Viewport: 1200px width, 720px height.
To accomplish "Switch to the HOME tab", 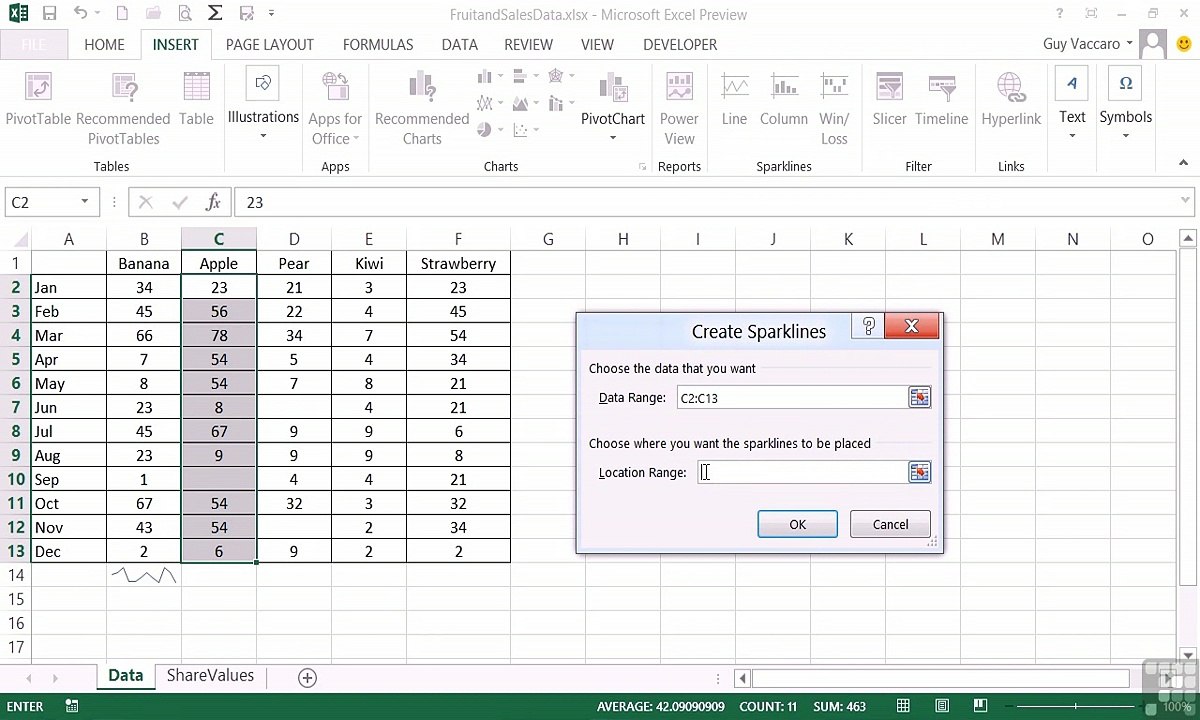I will pyautogui.click(x=104, y=45).
